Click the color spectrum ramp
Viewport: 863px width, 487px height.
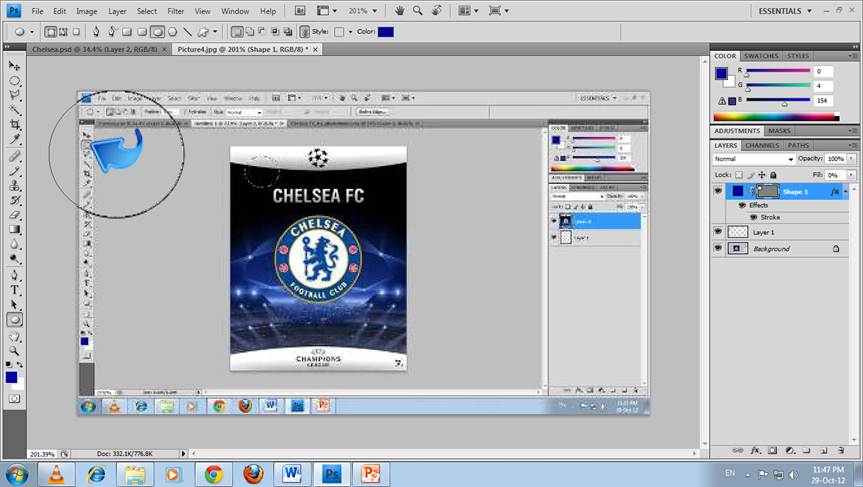[776, 117]
